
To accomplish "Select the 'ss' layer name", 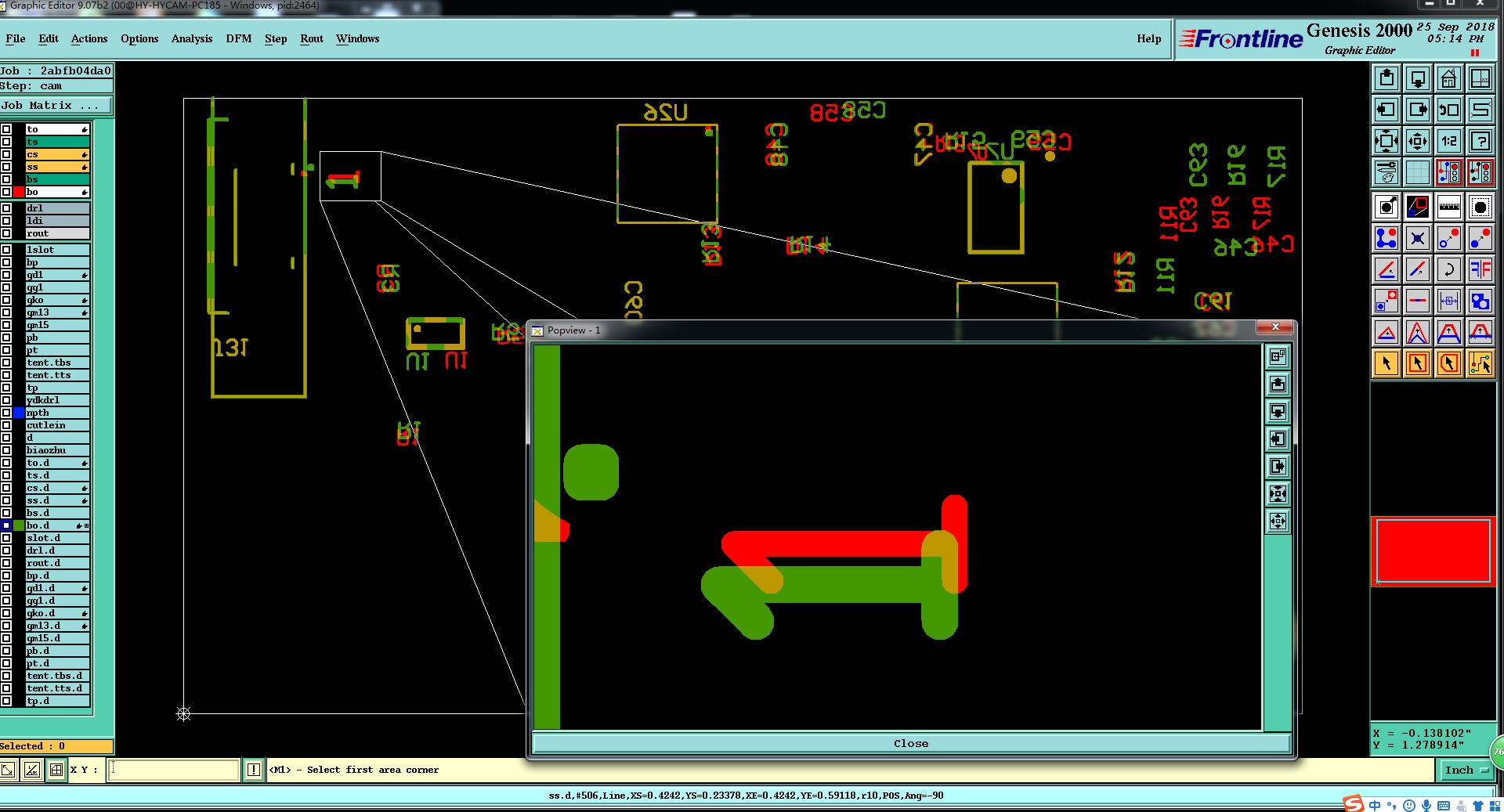I will coord(57,167).
